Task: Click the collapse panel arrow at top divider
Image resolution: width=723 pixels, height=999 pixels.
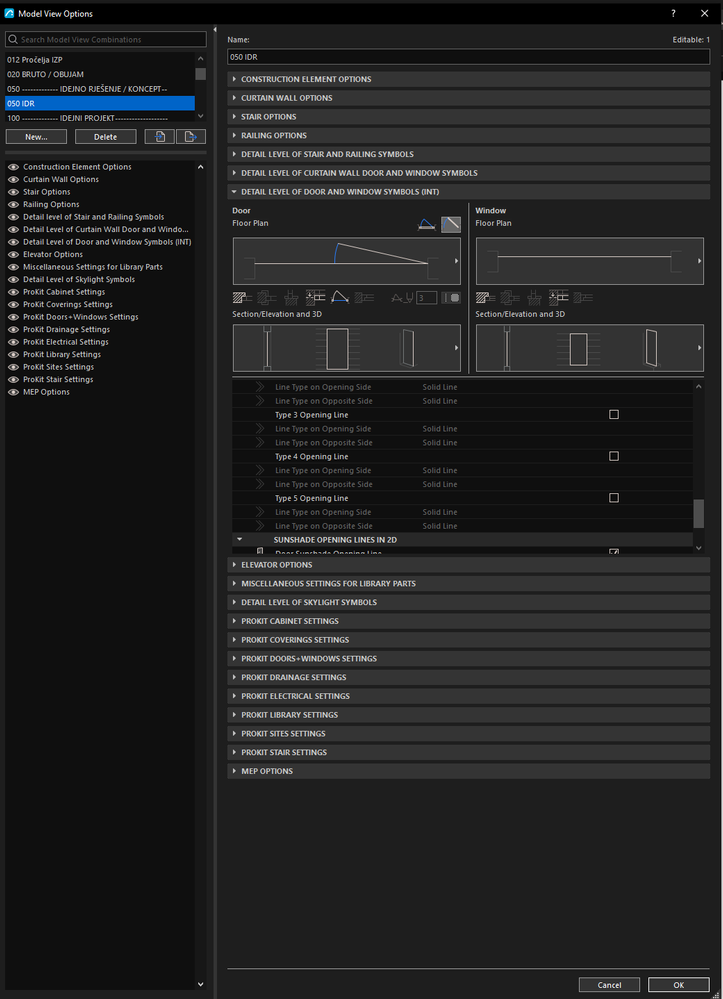Action: tap(215, 30)
